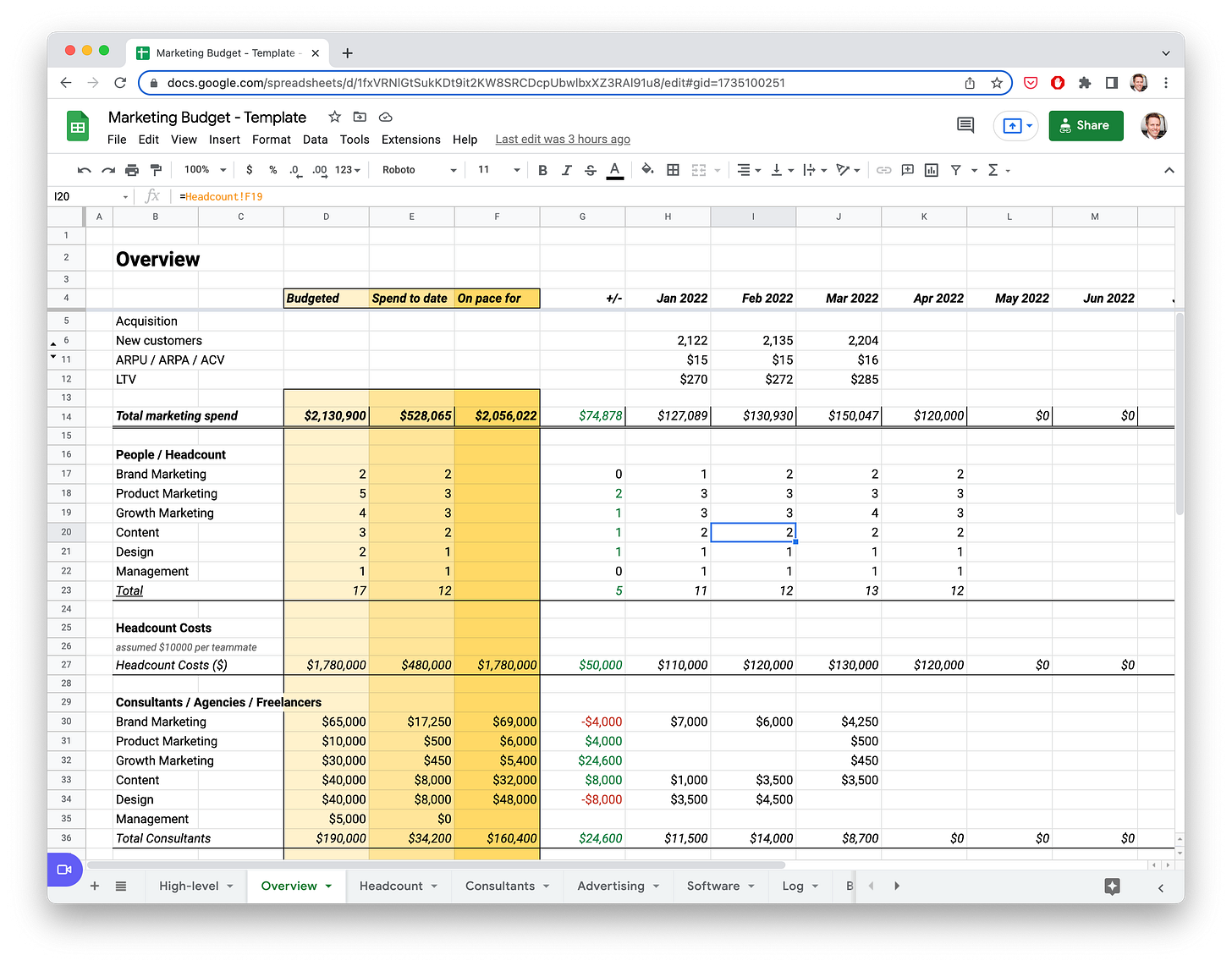
Task: Insert a chart using the toolbar icon
Action: tap(932, 170)
